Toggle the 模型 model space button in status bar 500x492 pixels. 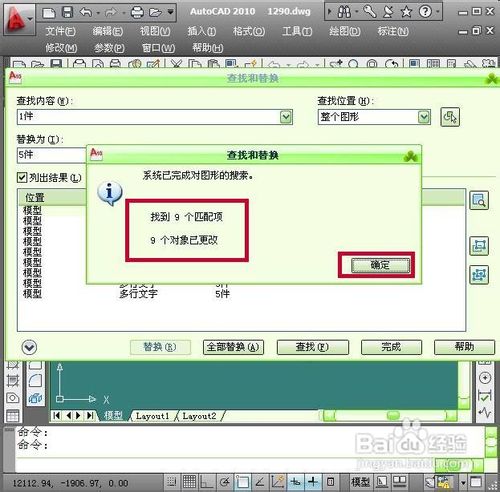click(x=360, y=482)
